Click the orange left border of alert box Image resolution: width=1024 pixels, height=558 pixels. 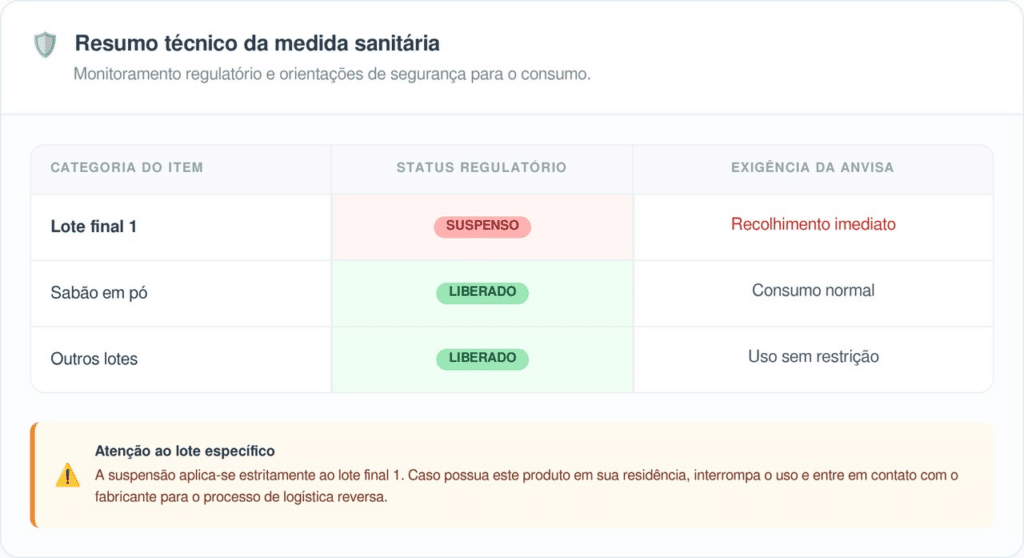34,475
